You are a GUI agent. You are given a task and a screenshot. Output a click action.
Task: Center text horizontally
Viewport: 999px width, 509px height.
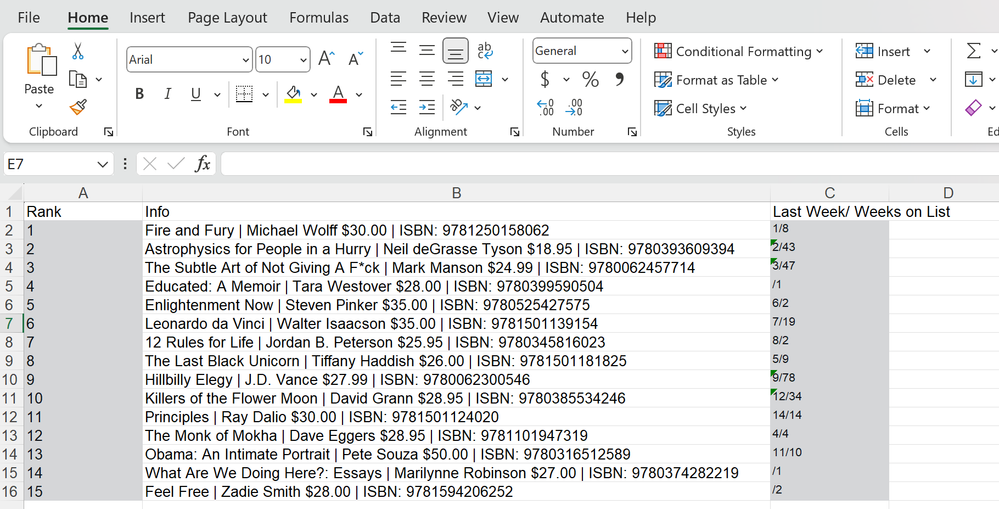pos(427,79)
